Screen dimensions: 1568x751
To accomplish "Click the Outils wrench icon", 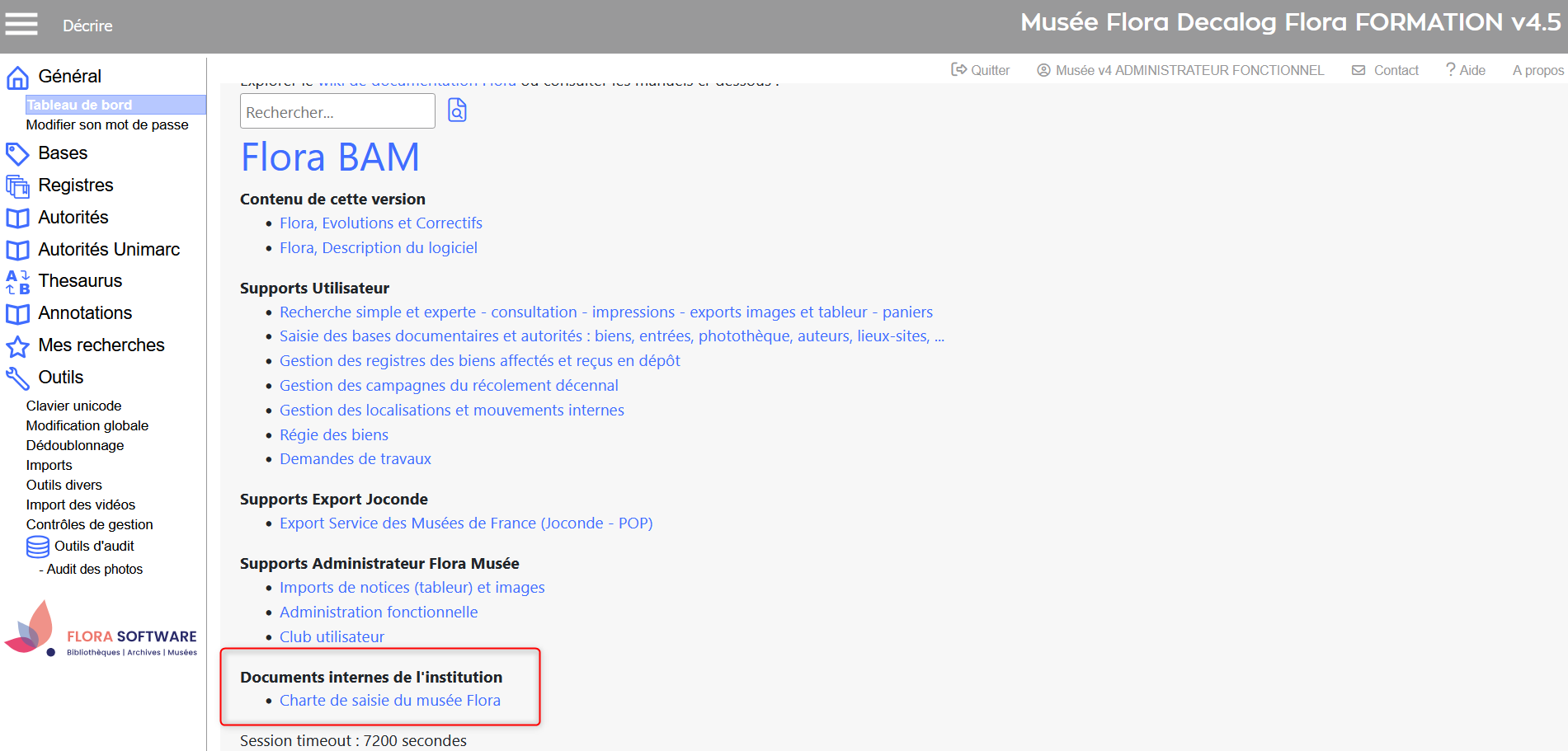I will tap(17, 378).
